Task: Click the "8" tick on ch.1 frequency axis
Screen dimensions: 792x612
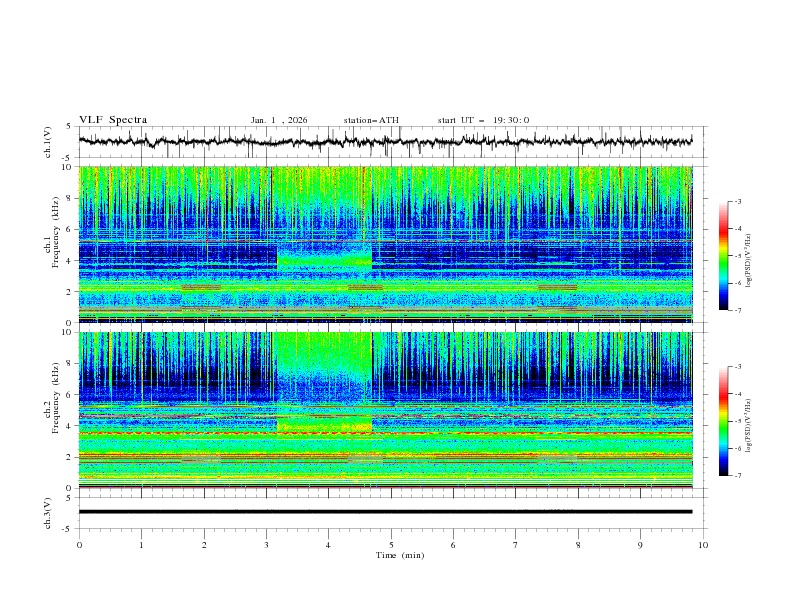Action: click(71, 198)
